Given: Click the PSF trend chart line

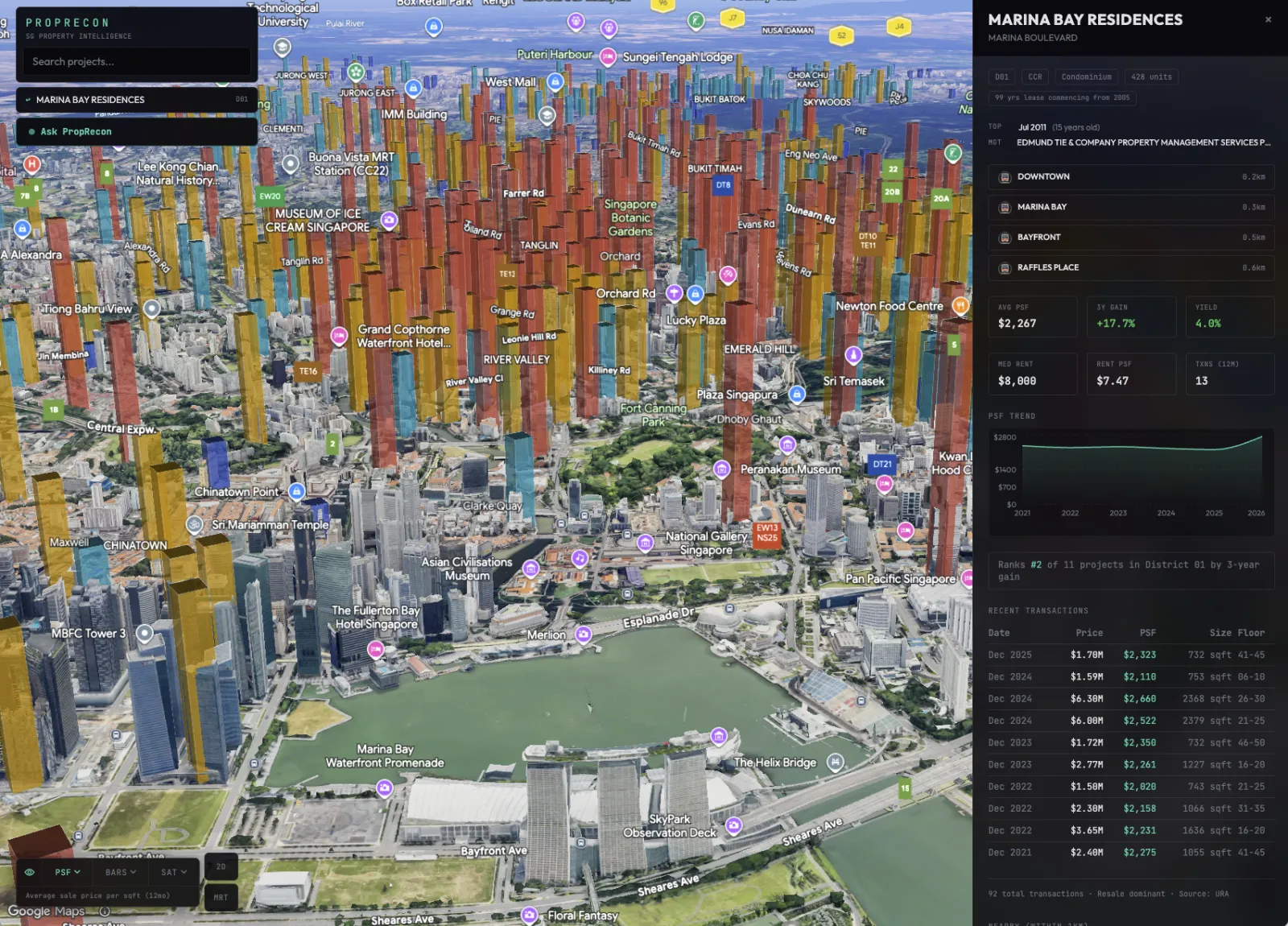Looking at the screenshot, I should 1141,447.
